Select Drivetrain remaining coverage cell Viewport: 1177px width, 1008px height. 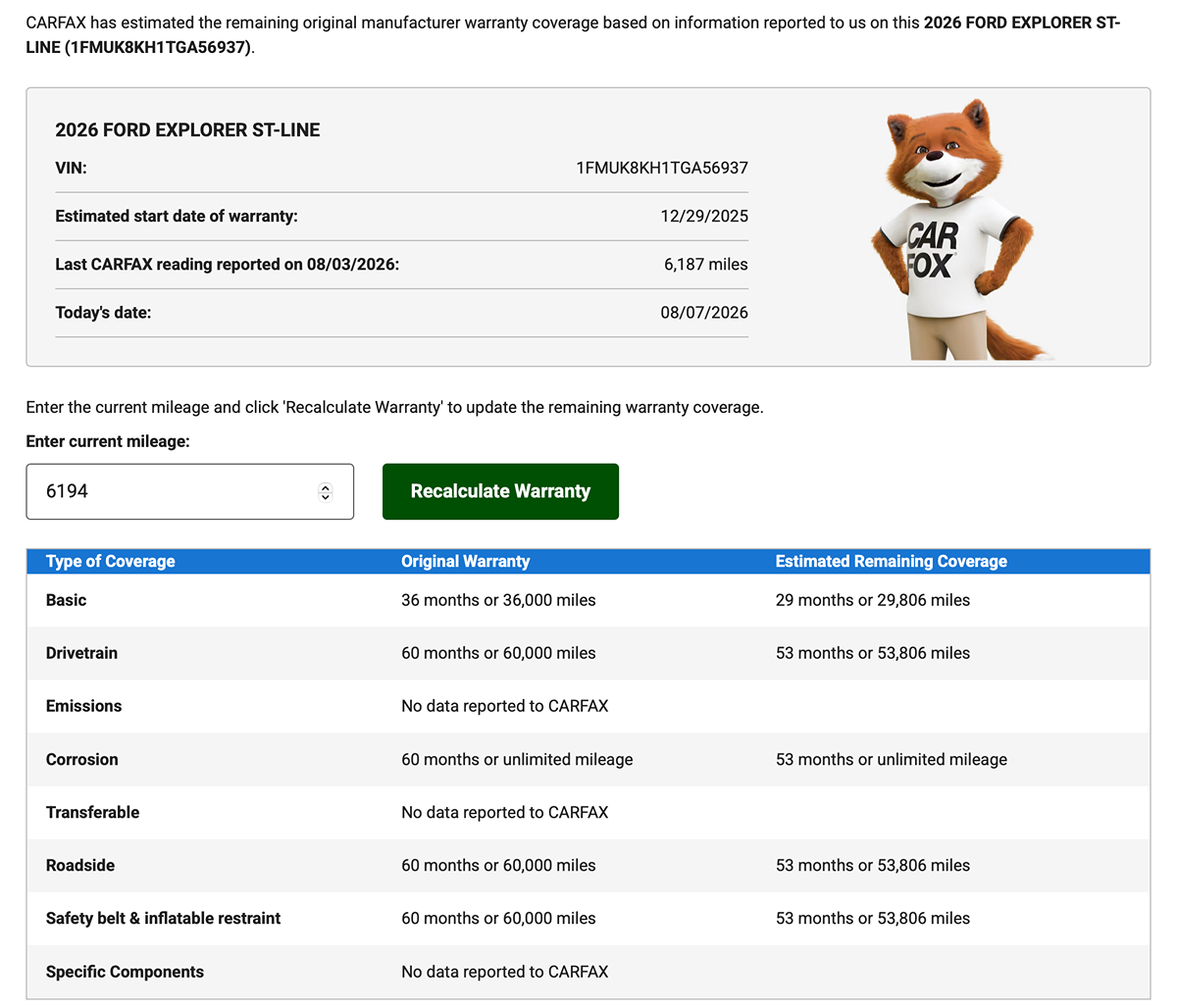point(873,653)
